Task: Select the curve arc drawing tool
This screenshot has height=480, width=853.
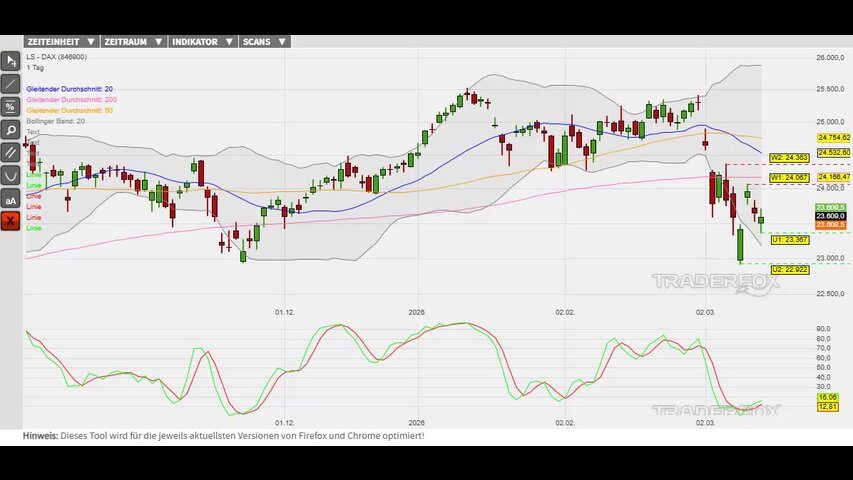Action: 10,175
